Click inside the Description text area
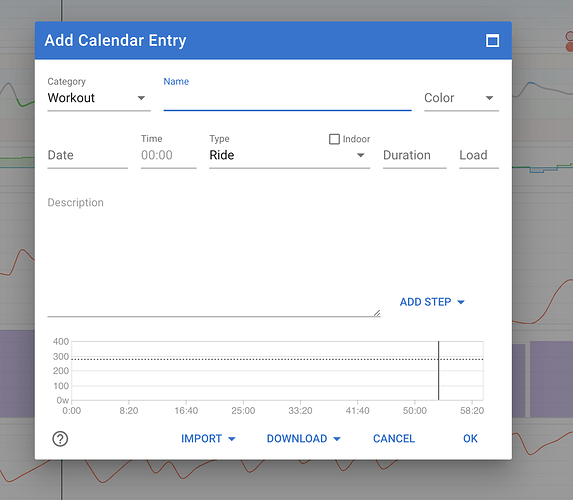 [x=214, y=256]
